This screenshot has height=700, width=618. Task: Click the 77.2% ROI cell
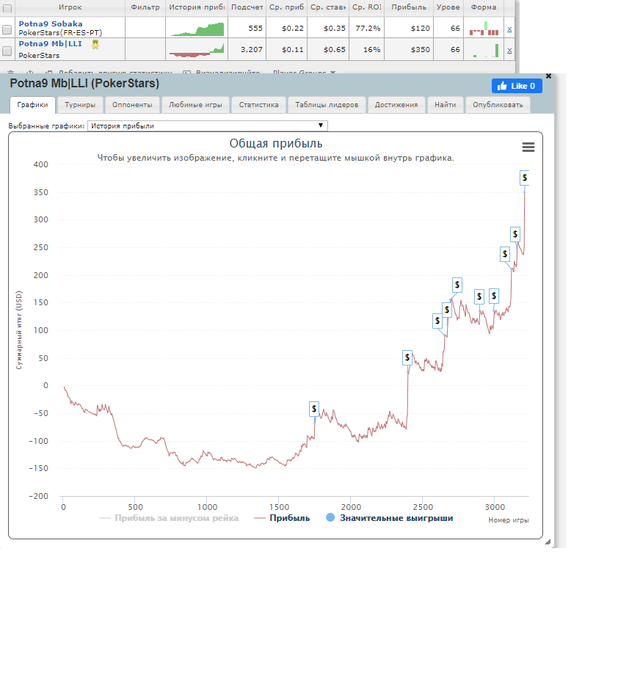[x=368, y=28]
